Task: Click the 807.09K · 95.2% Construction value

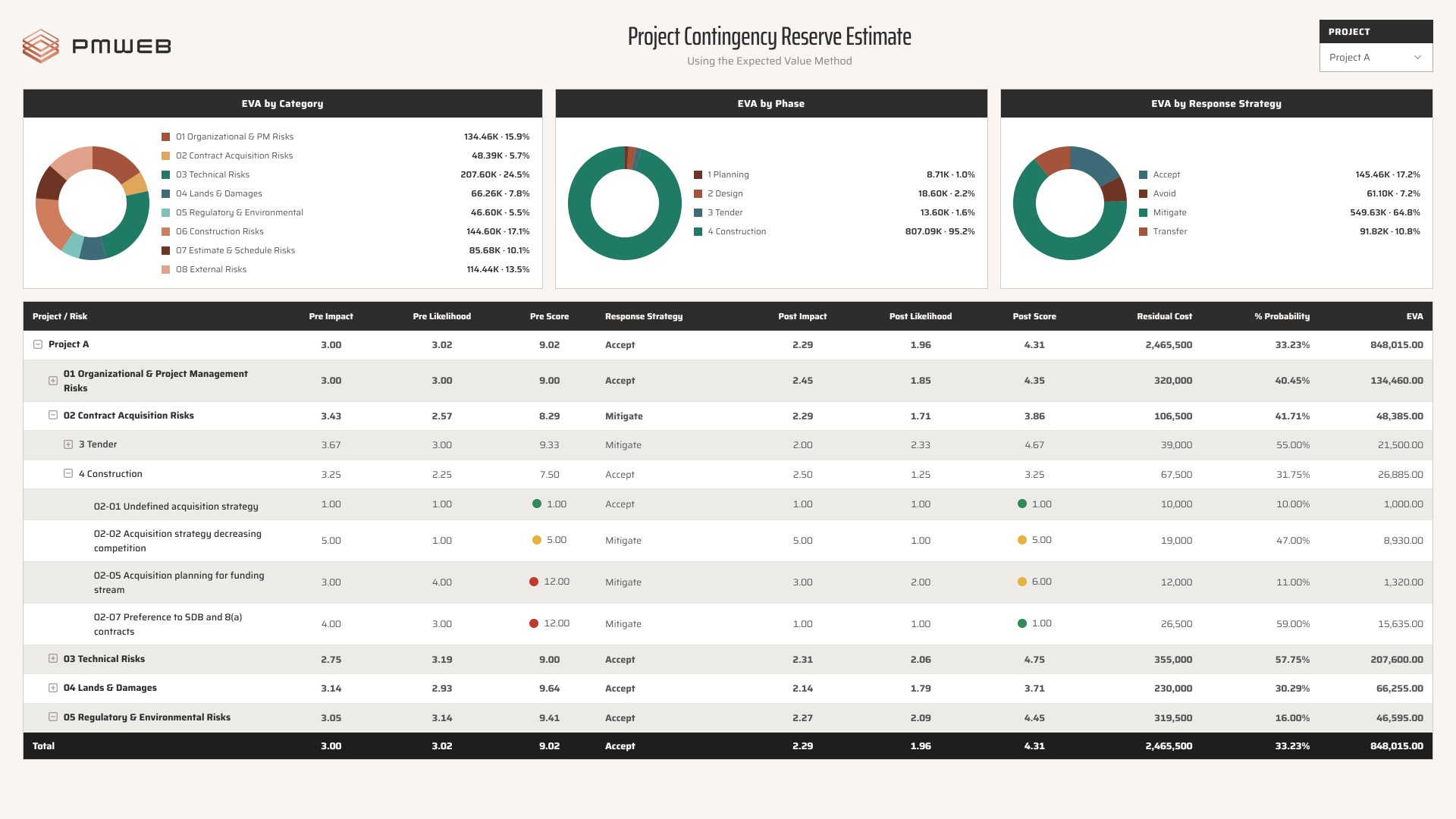Action: click(940, 232)
